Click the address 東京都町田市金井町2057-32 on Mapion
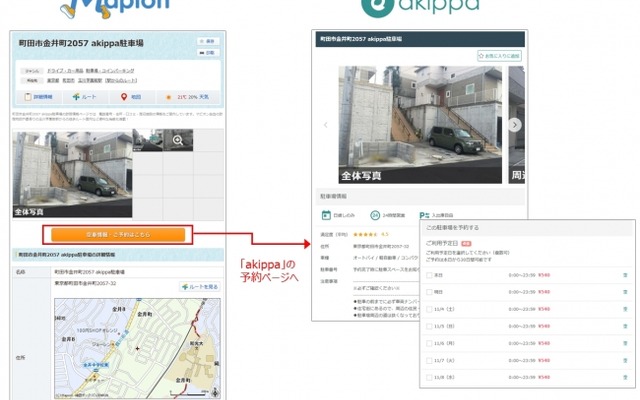This screenshot has height=400, width=640. 85,283
